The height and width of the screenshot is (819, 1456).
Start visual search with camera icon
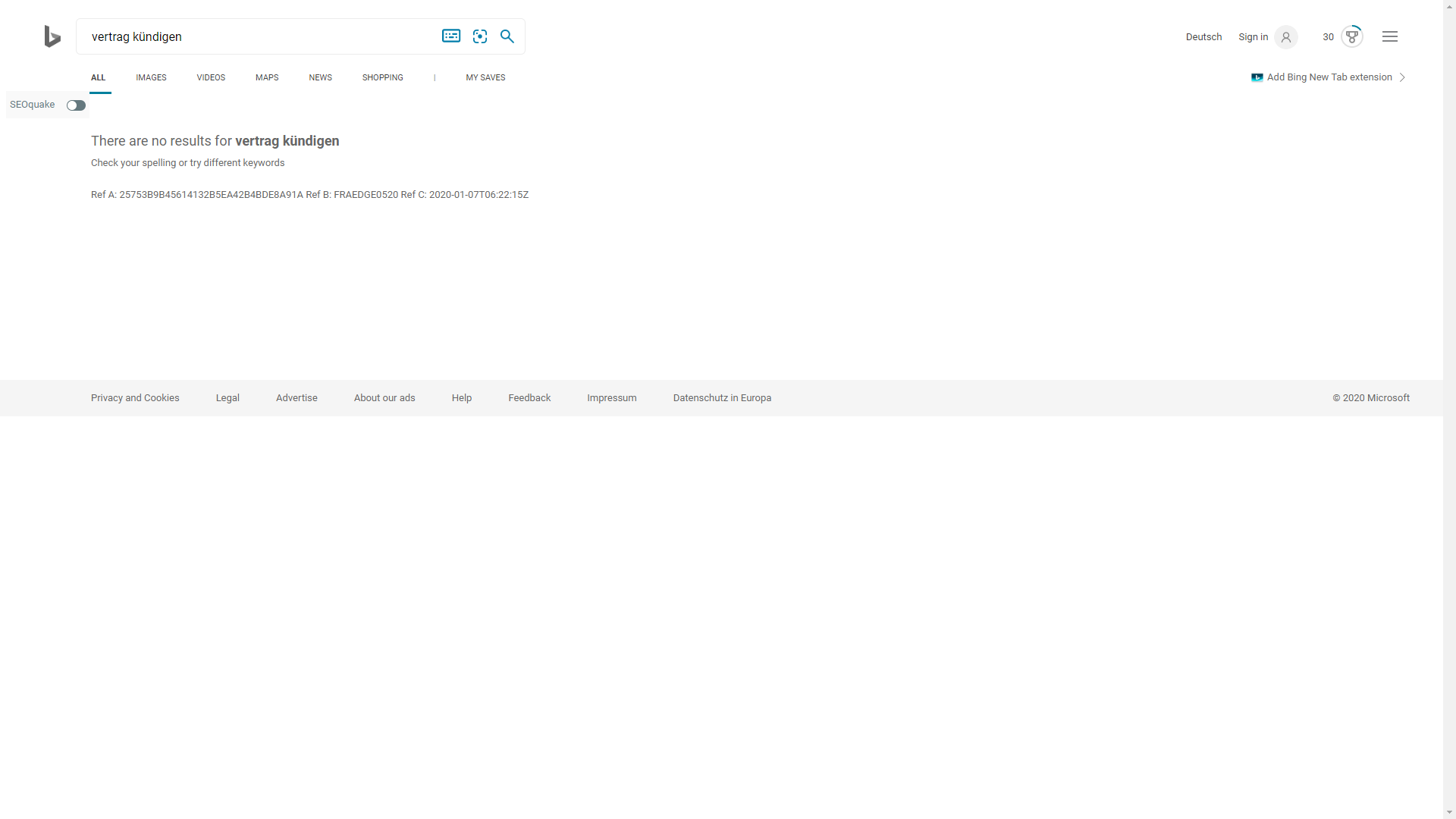[x=480, y=36]
